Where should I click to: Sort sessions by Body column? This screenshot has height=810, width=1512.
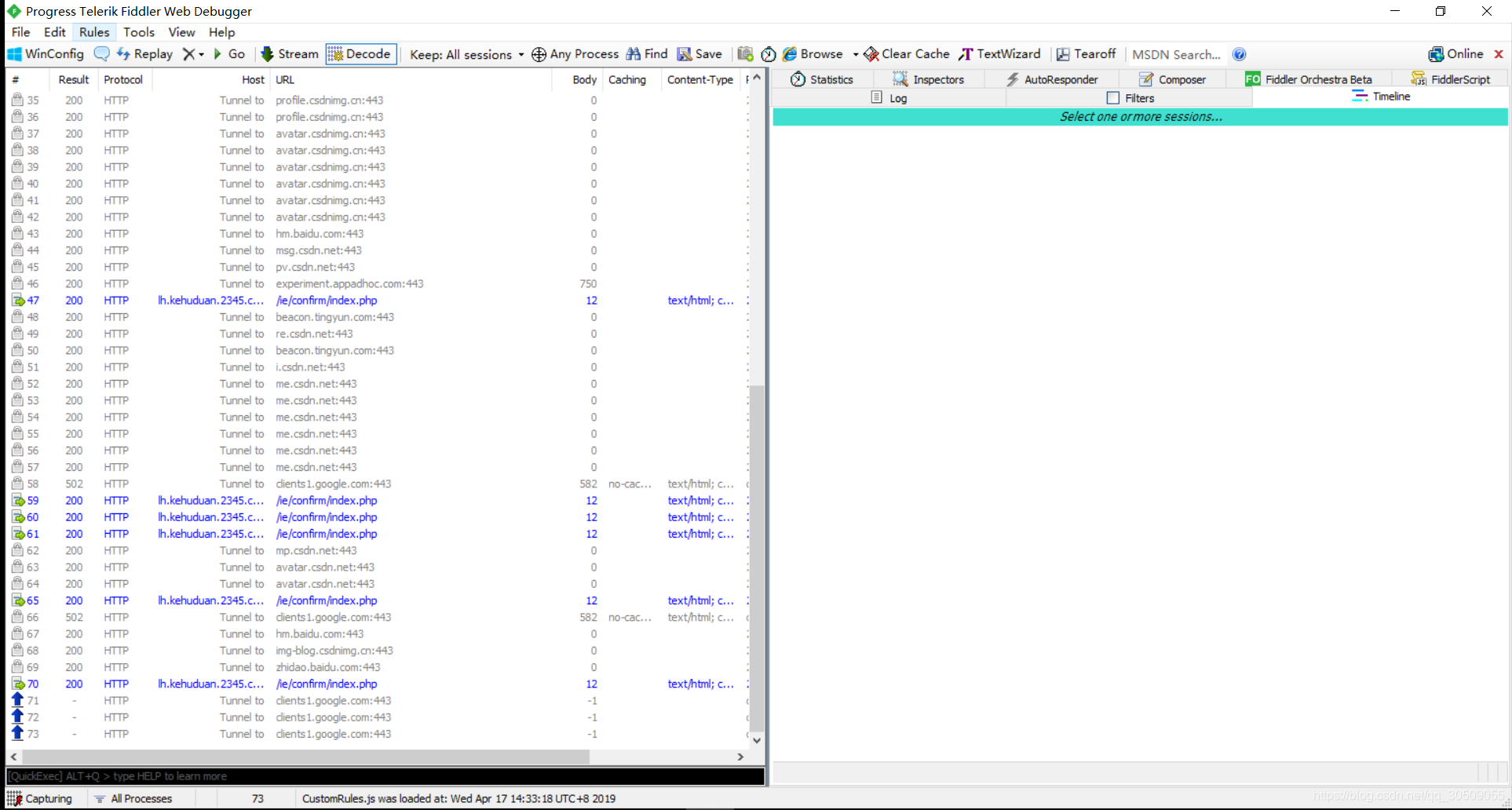pyautogui.click(x=578, y=79)
